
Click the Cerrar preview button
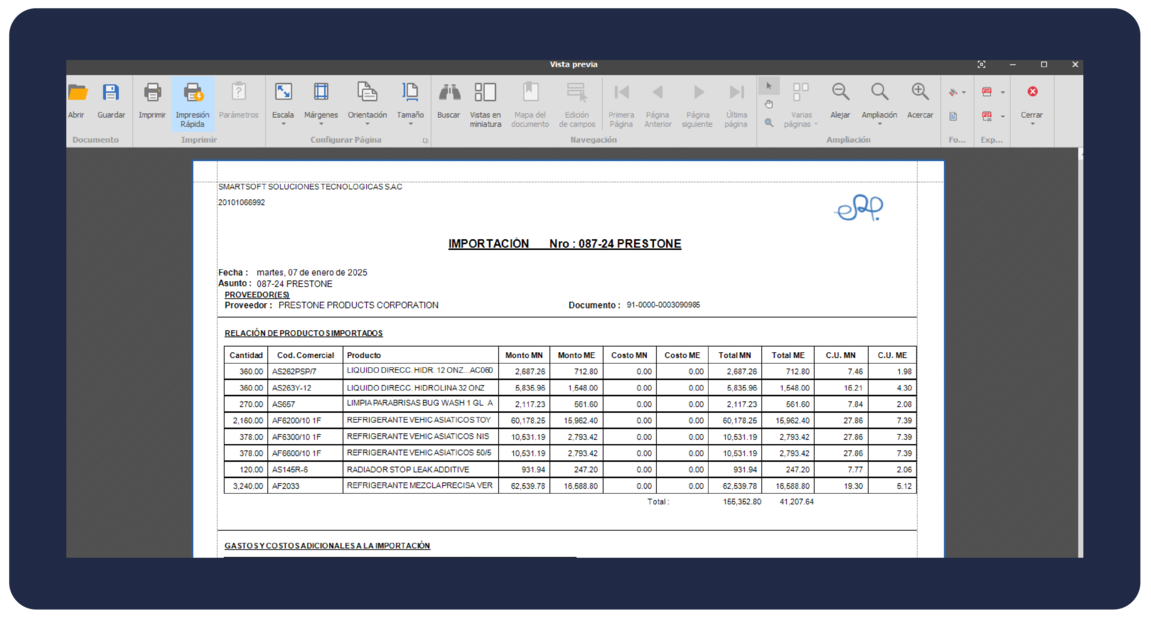pyautogui.click(x=1032, y=99)
